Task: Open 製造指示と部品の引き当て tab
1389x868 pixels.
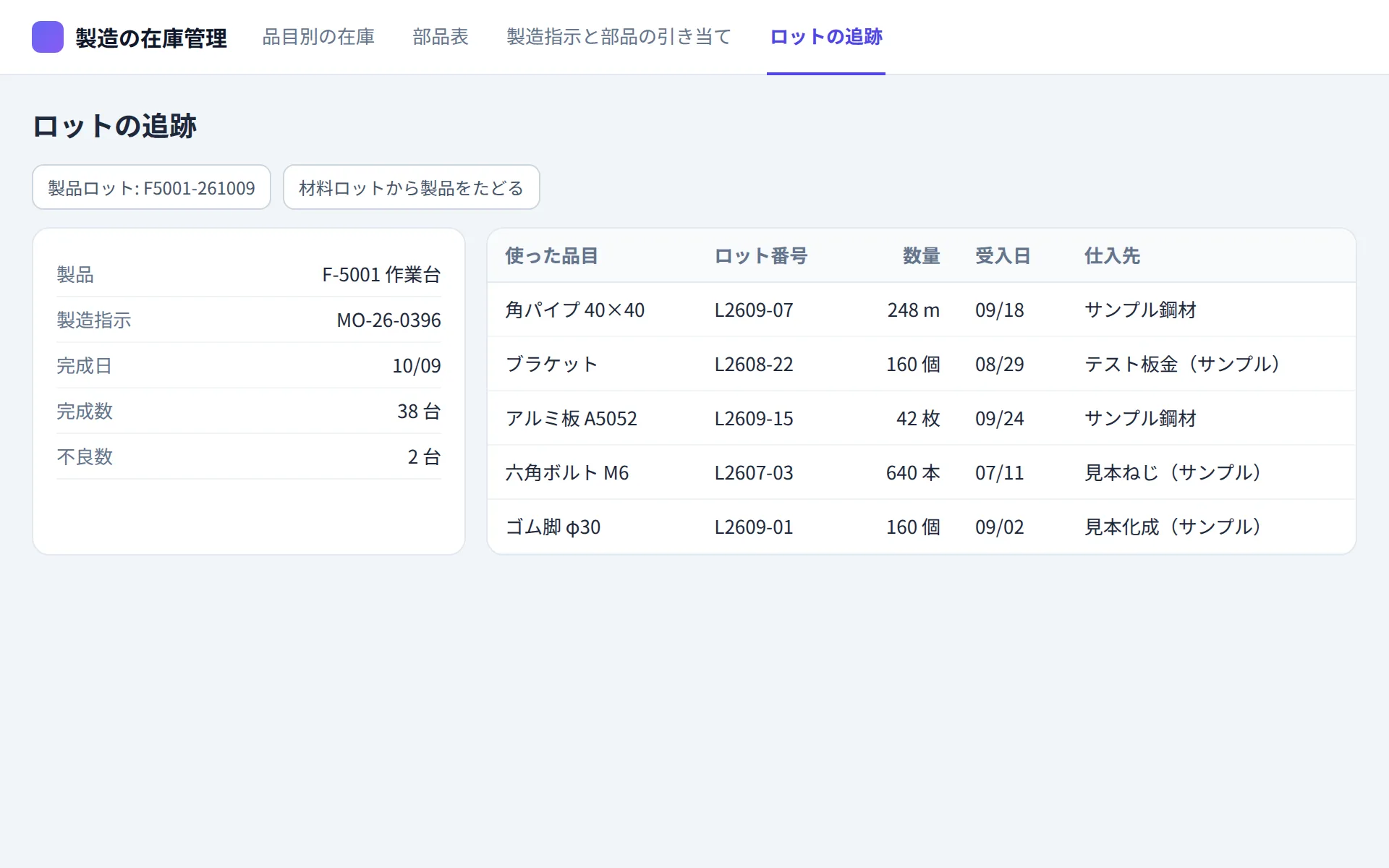Action: point(619,37)
